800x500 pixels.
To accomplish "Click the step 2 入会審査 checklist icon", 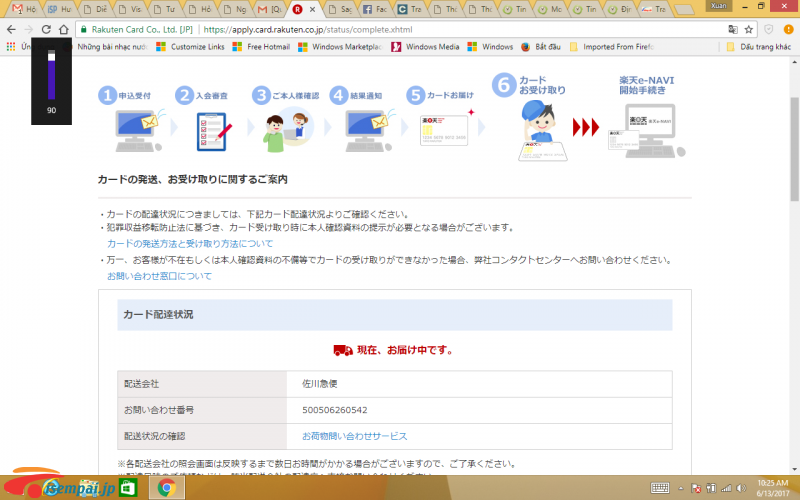I will pos(214,132).
